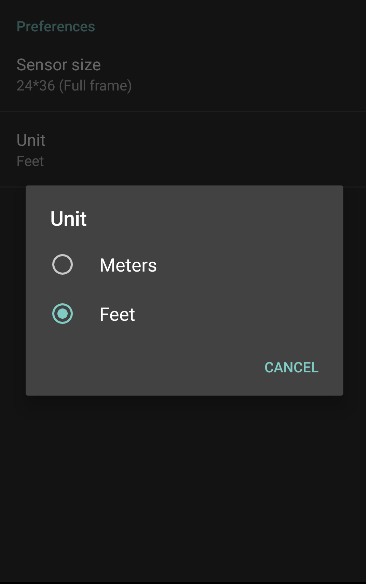Choose the Meters option label
The image size is (366, 584).
pyautogui.click(x=128, y=265)
